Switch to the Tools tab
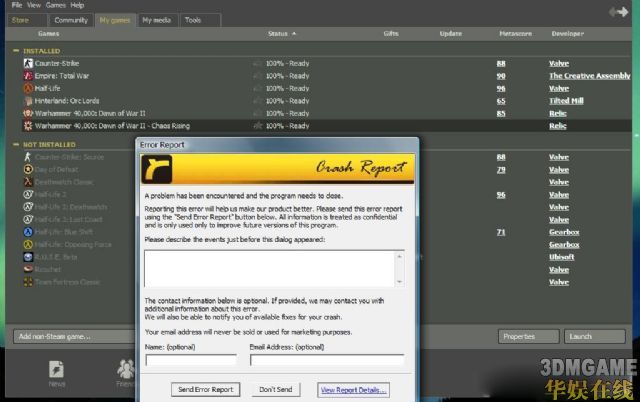The image size is (640, 402). coord(200,20)
